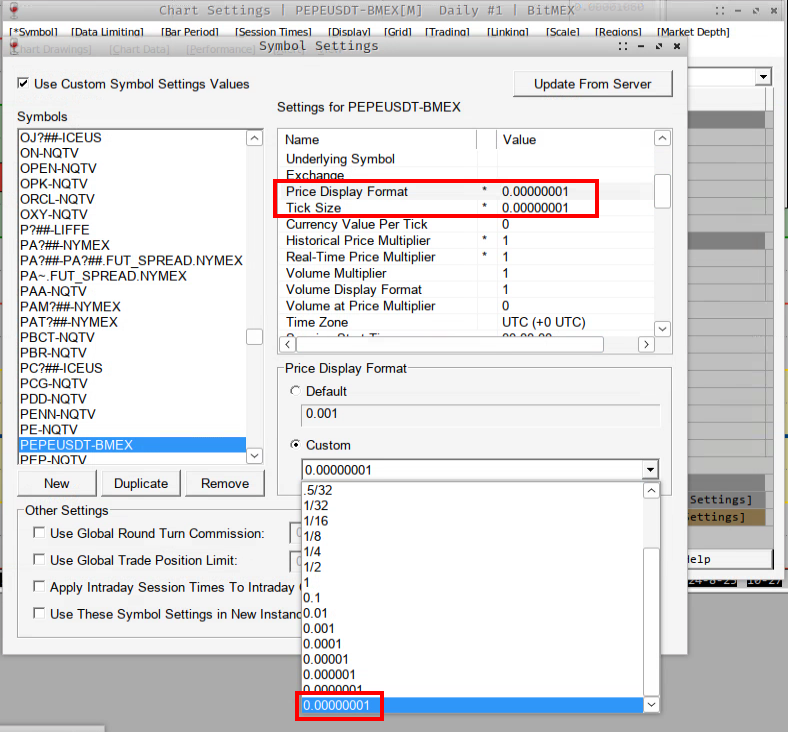Open the Display tab
788x732 pixels.
[x=349, y=32]
